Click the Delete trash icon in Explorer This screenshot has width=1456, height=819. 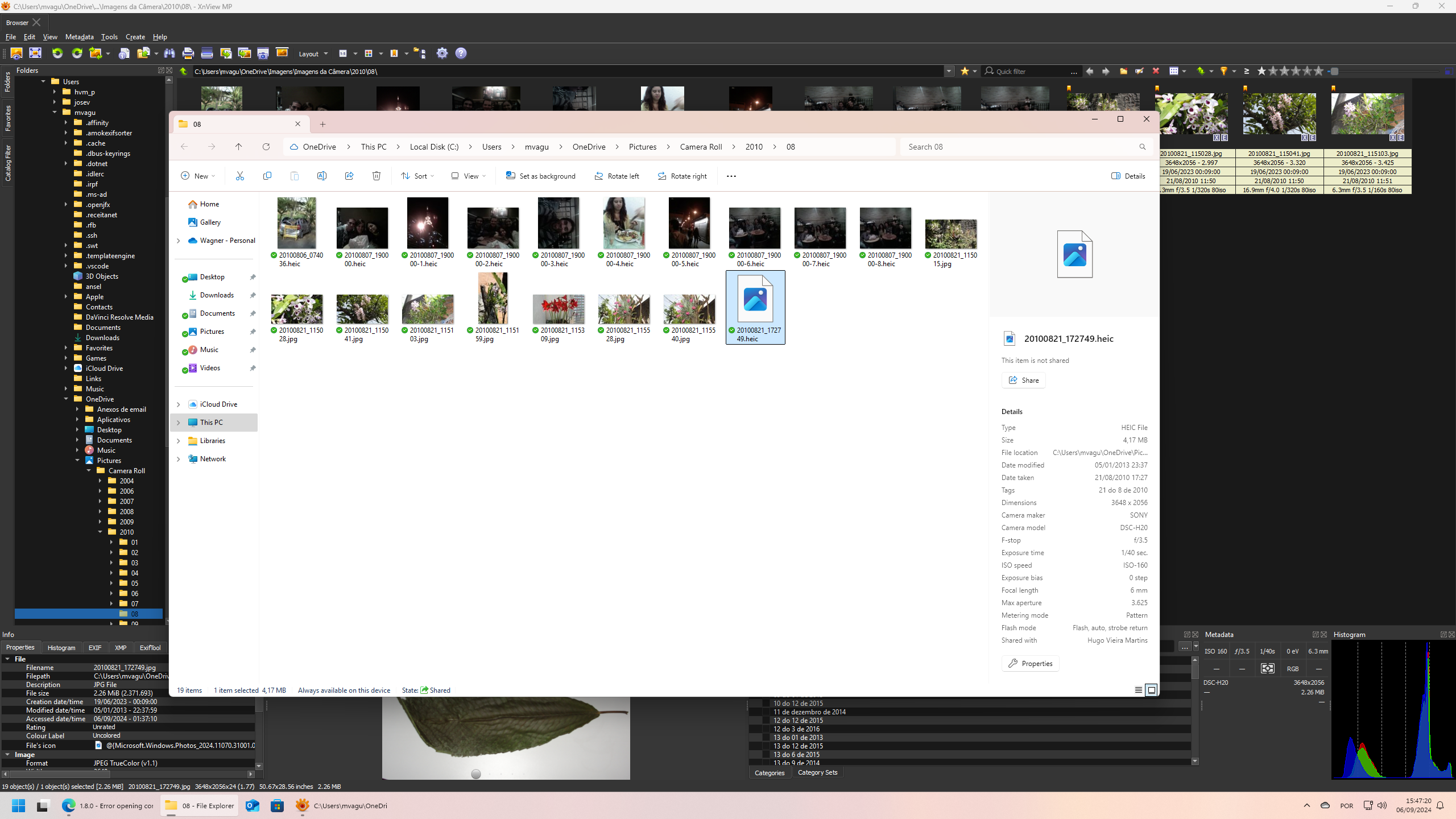(x=376, y=176)
